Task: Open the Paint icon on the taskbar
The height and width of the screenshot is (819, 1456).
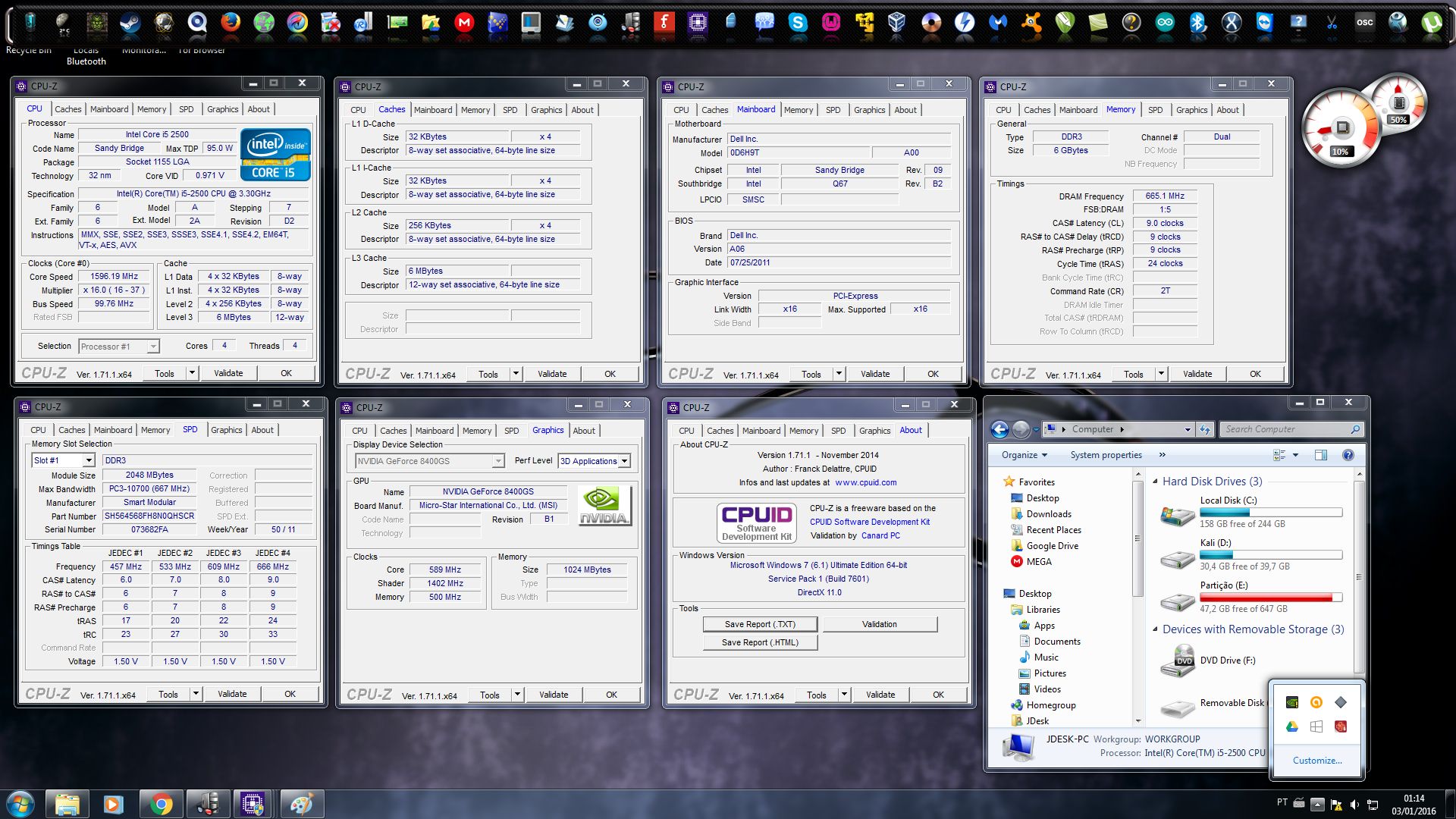Action: point(301,804)
